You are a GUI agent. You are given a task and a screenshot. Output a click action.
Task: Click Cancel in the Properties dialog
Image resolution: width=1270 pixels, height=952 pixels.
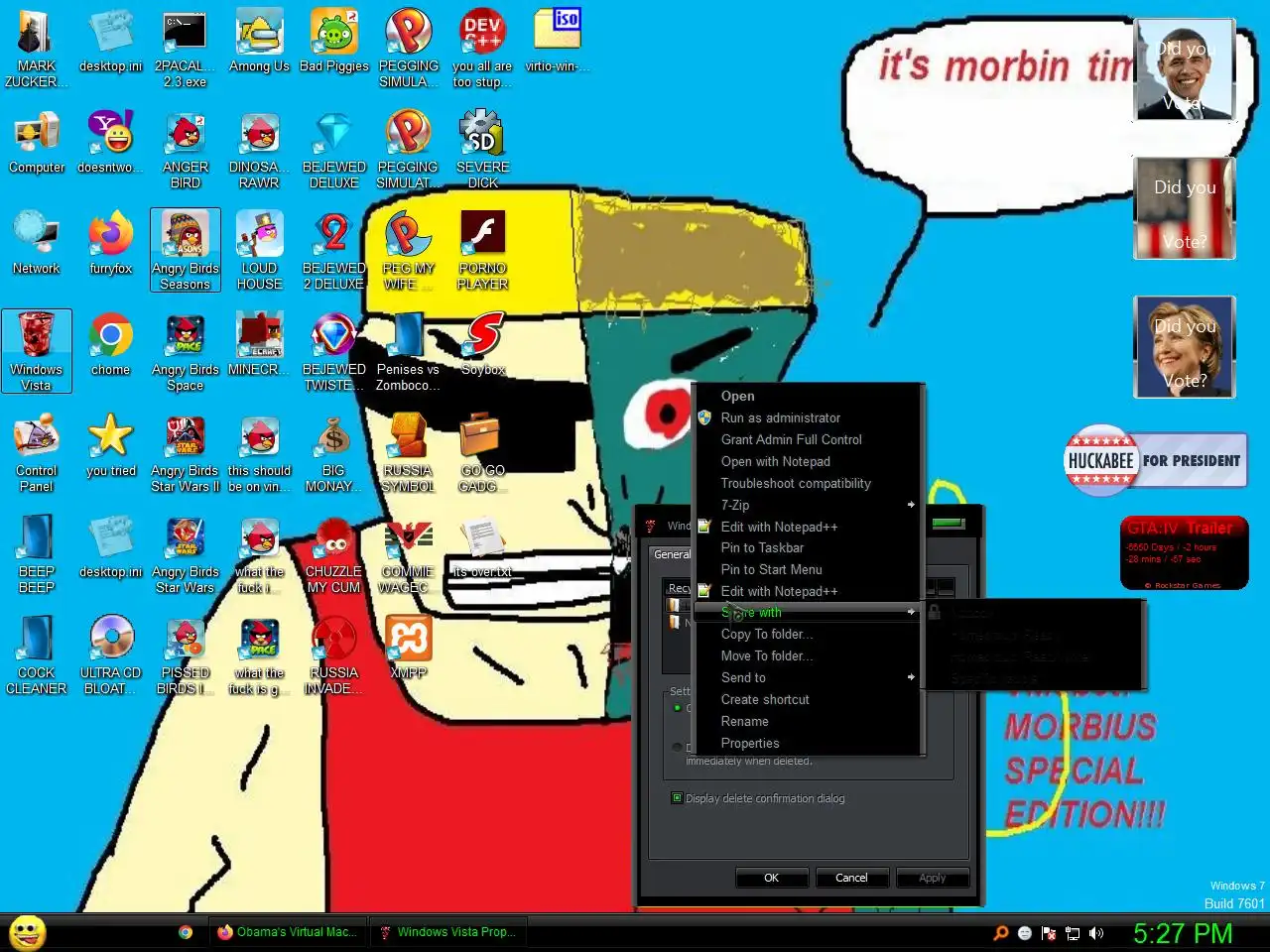(x=851, y=878)
